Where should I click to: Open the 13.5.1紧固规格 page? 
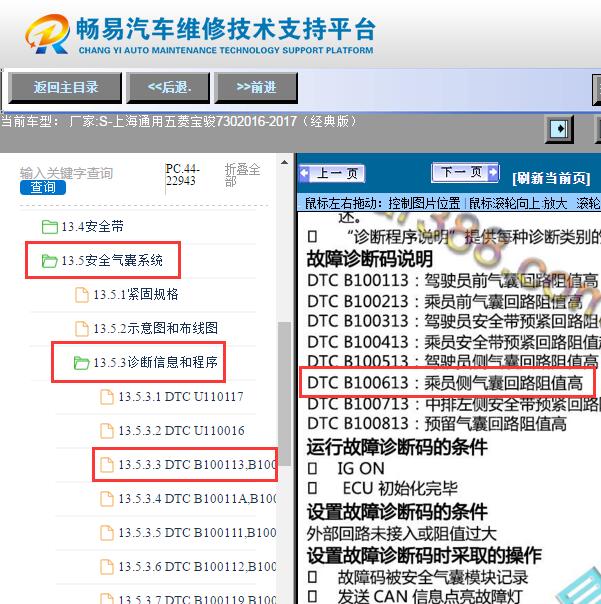136,295
